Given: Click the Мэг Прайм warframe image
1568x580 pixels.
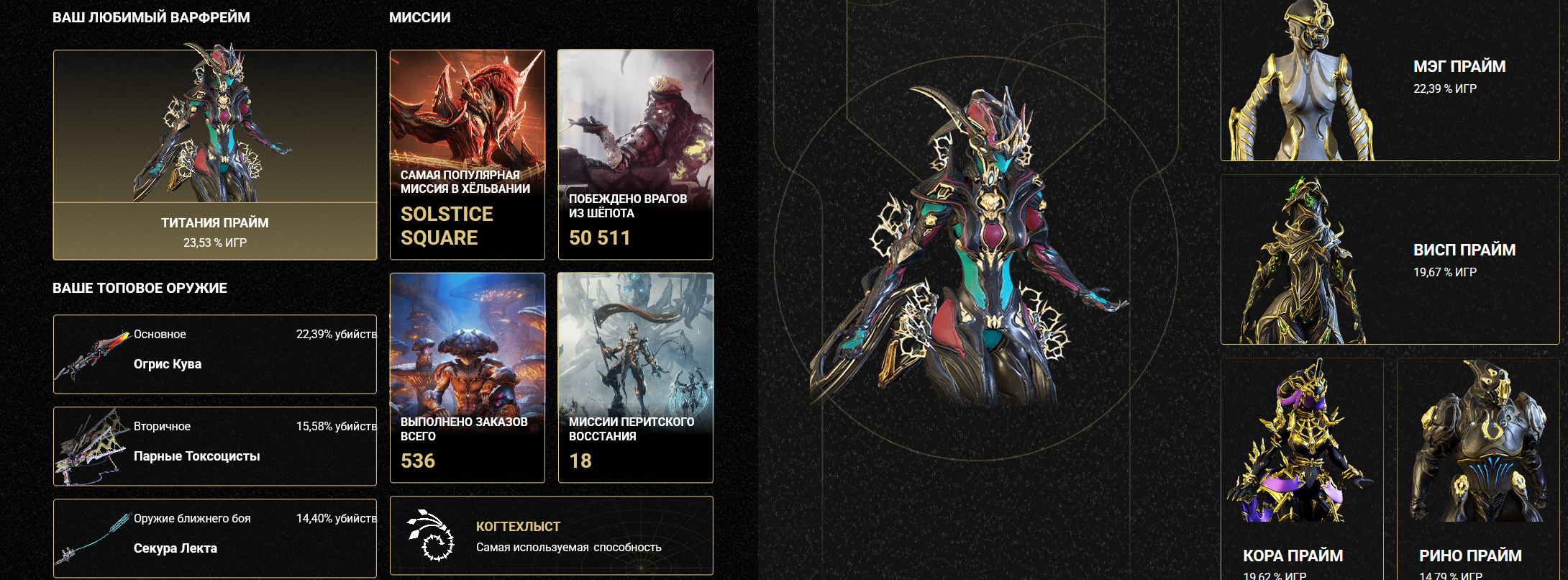Looking at the screenshot, I should pos(1302,81).
